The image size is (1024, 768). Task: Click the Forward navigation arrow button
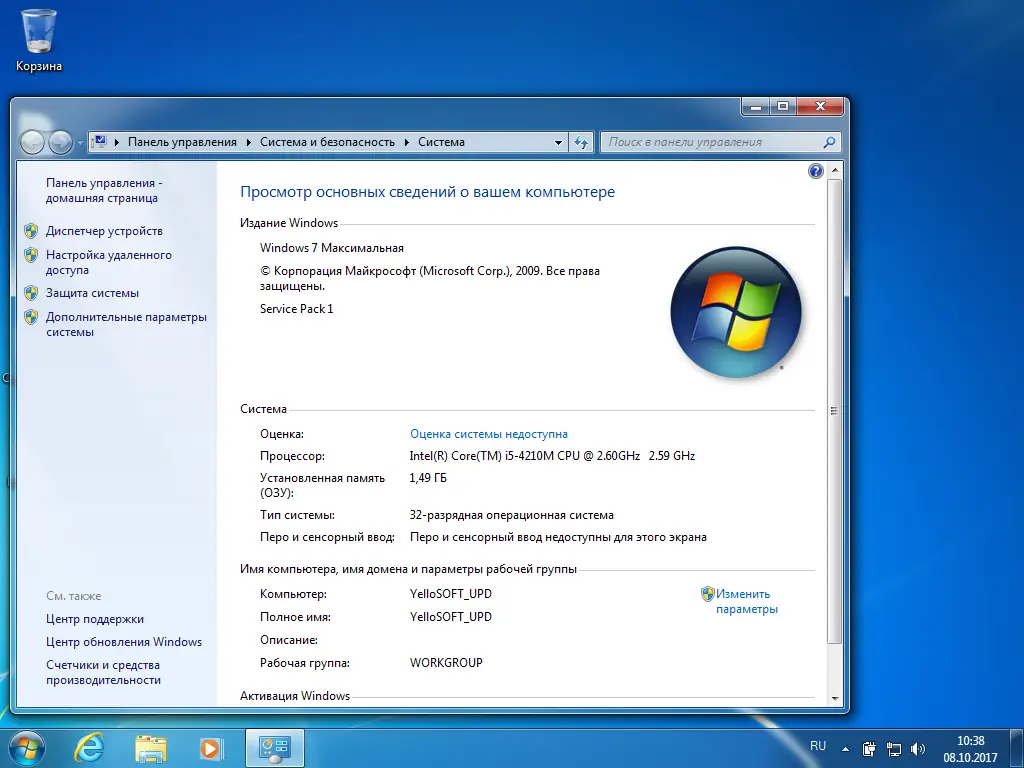(x=61, y=142)
